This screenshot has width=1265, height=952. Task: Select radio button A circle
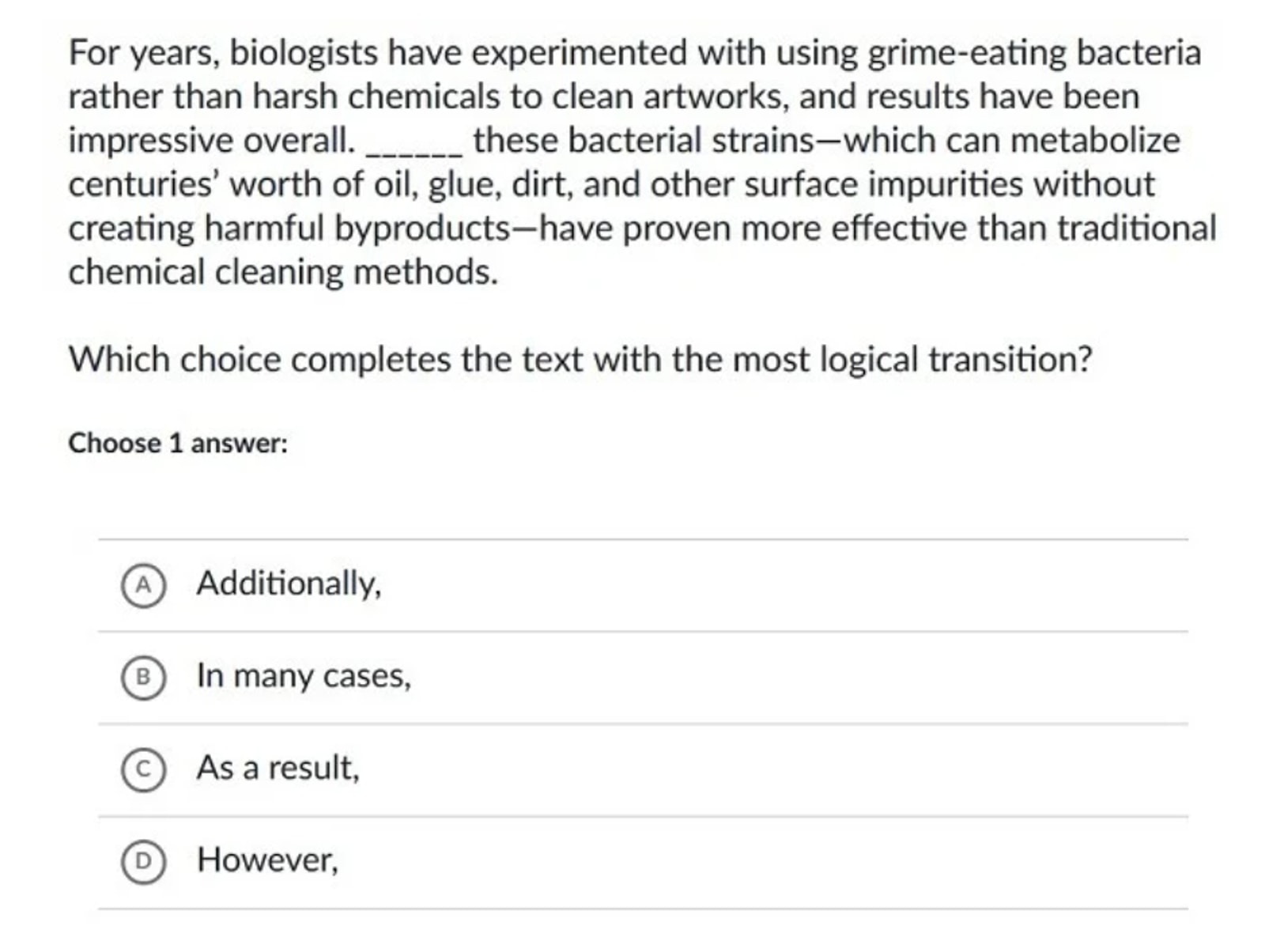click(x=143, y=585)
